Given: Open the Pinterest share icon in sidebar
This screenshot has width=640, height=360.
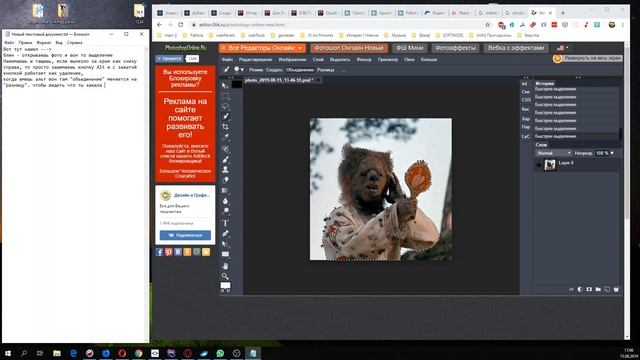Looking at the screenshot, I should (169, 252).
